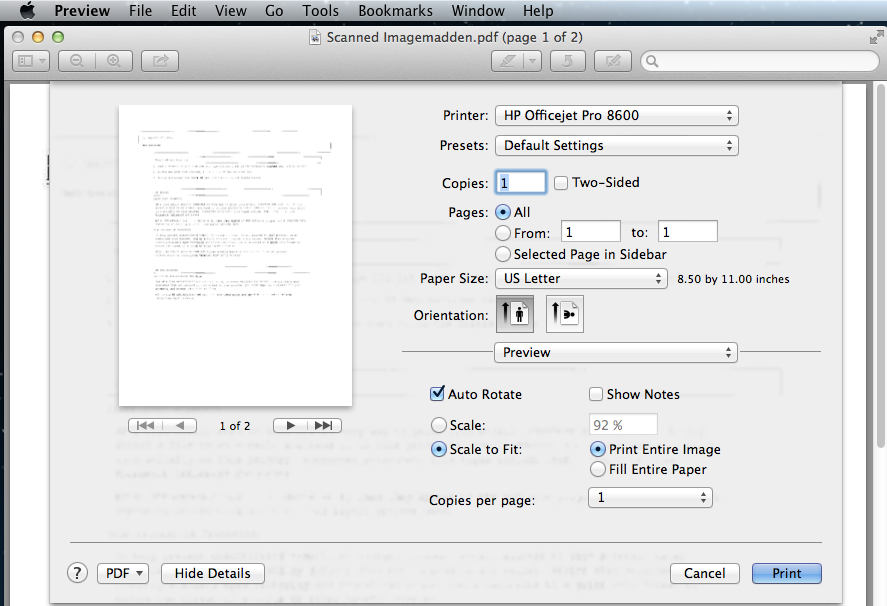This screenshot has height=606, width=887.
Task: Open the Bookmarks menu
Action: tap(395, 11)
